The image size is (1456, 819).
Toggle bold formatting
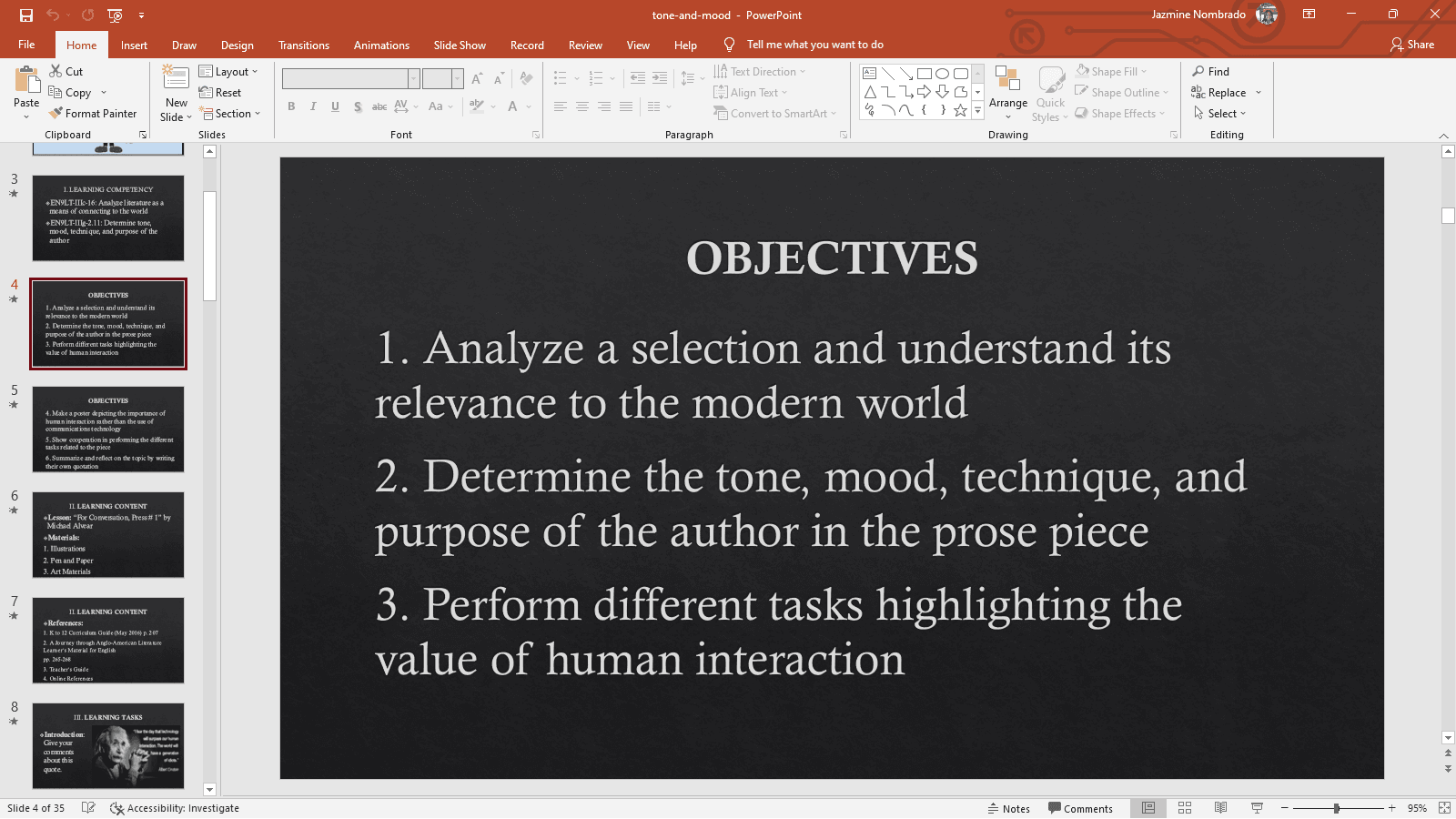pyautogui.click(x=291, y=106)
